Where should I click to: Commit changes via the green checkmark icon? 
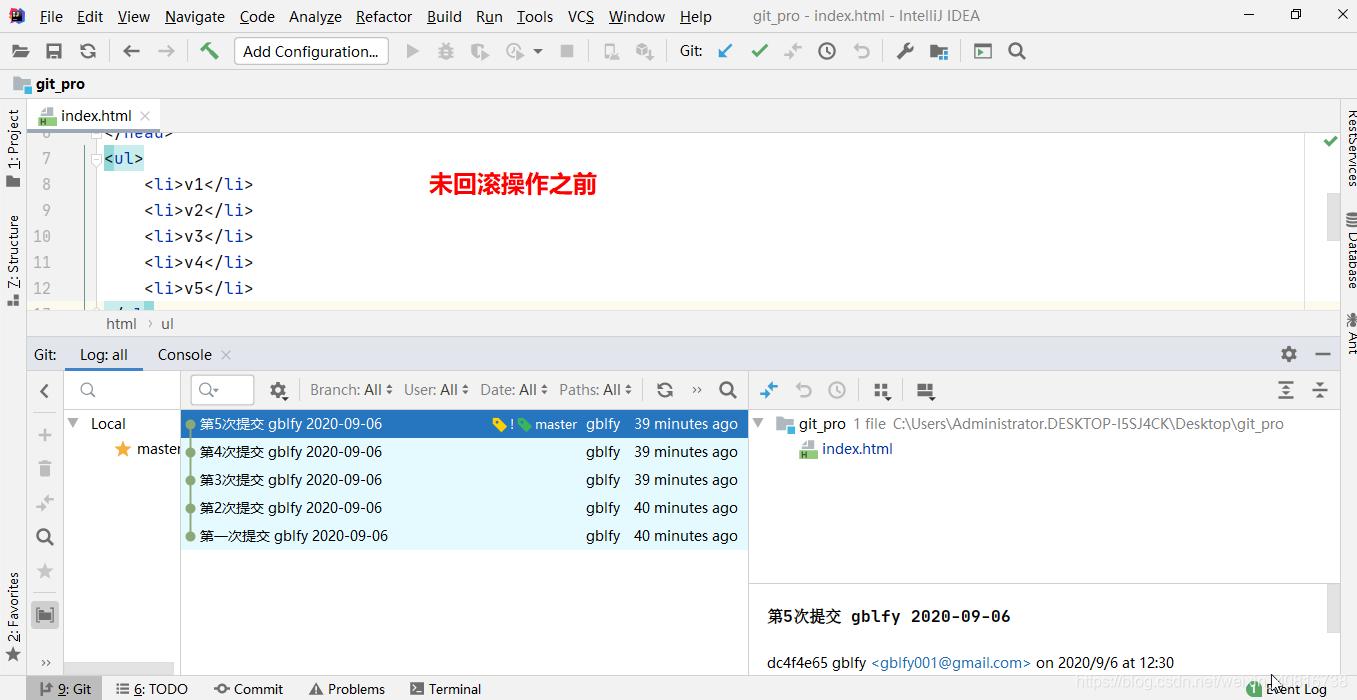pyautogui.click(x=760, y=51)
